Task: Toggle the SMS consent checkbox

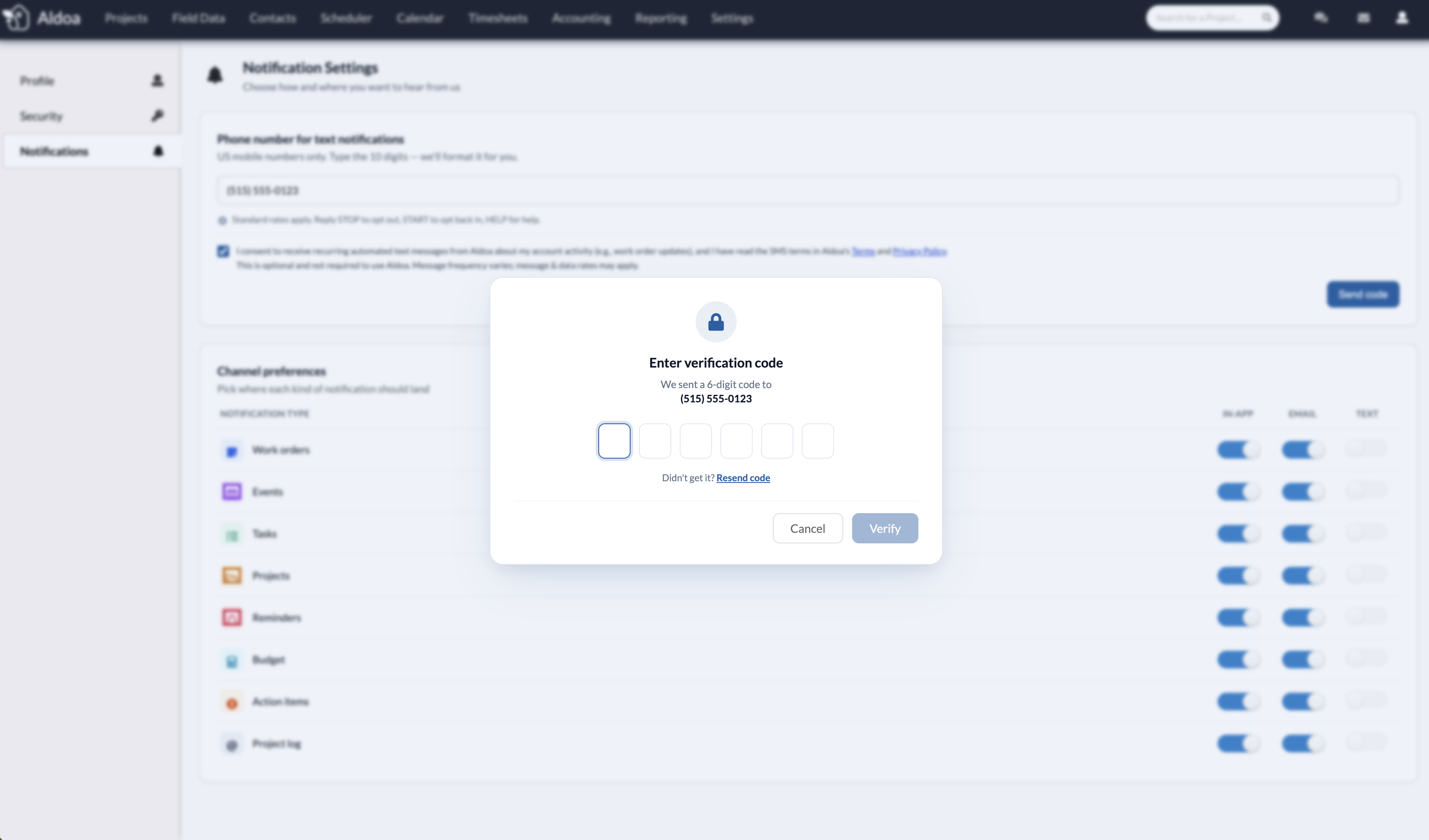Action: (x=223, y=250)
